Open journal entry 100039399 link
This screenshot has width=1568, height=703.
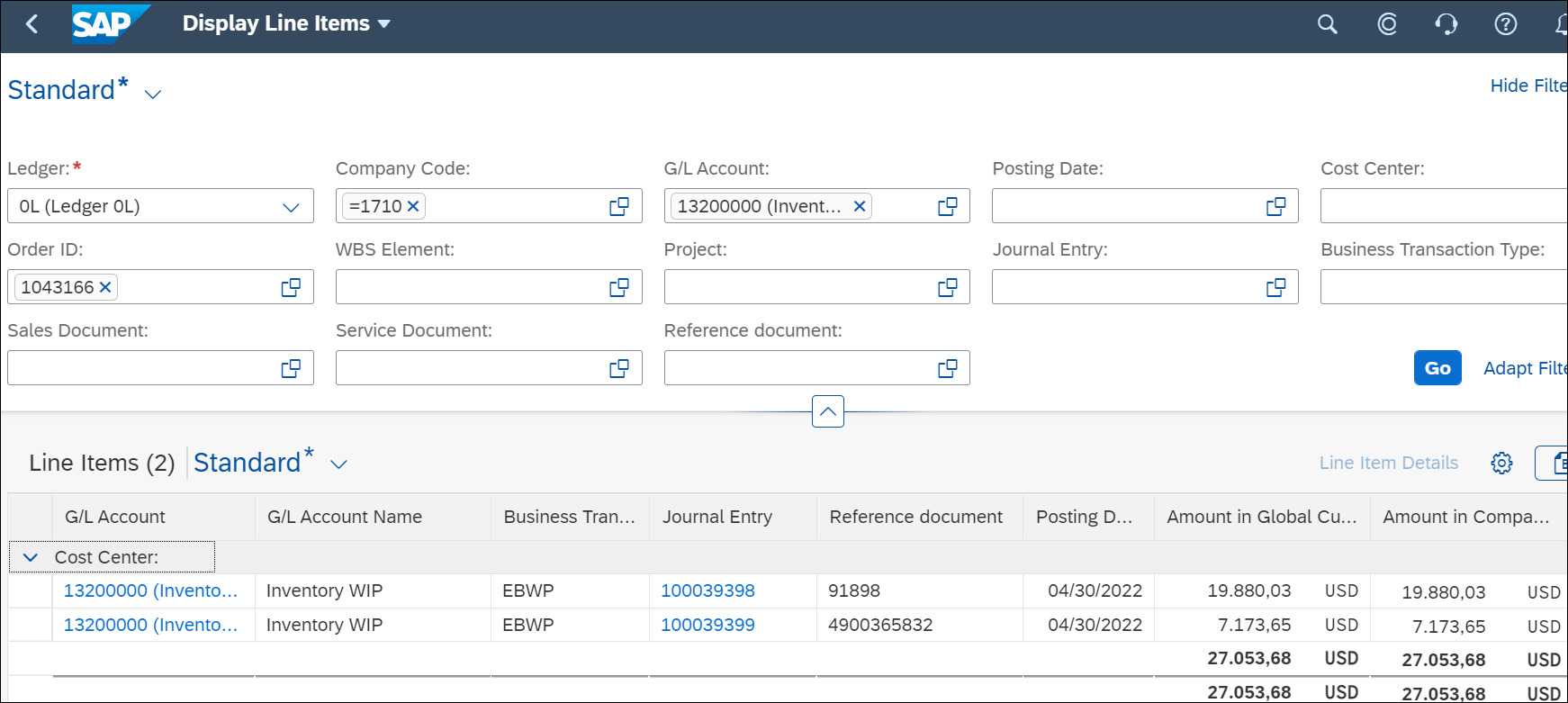point(707,625)
